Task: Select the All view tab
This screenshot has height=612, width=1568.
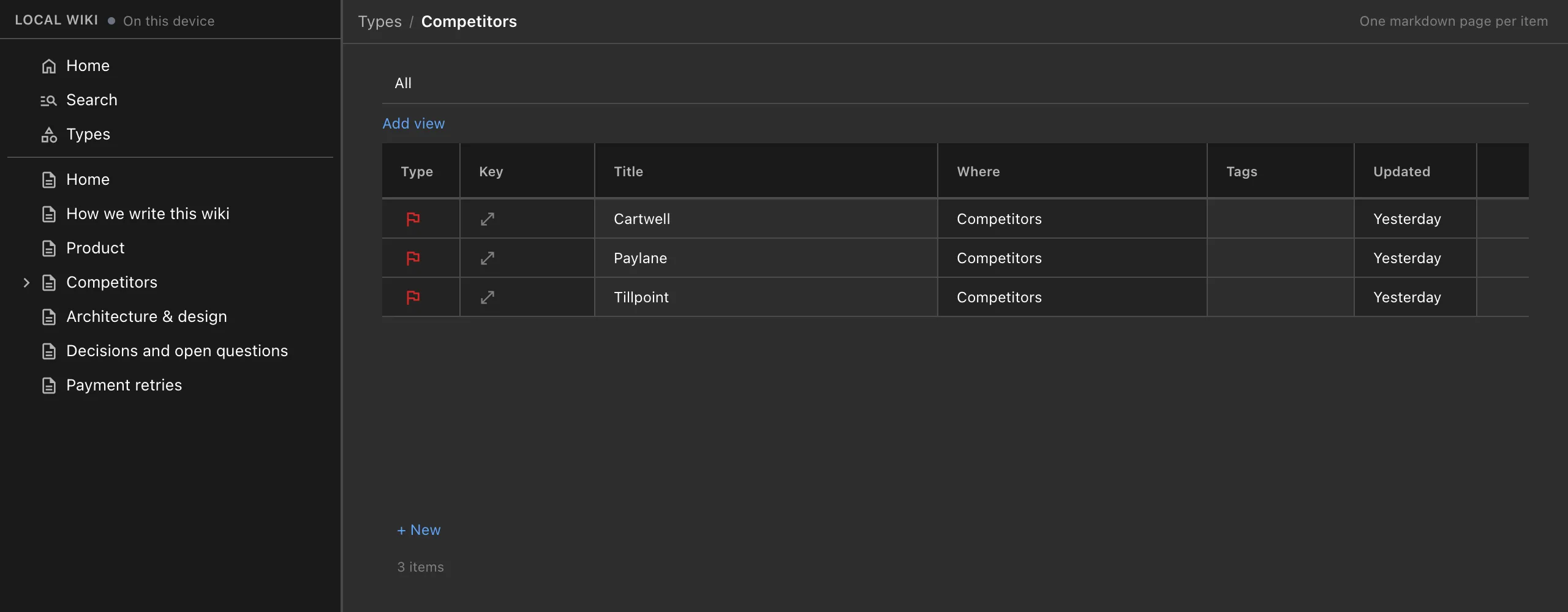Action: click(403, 83)
